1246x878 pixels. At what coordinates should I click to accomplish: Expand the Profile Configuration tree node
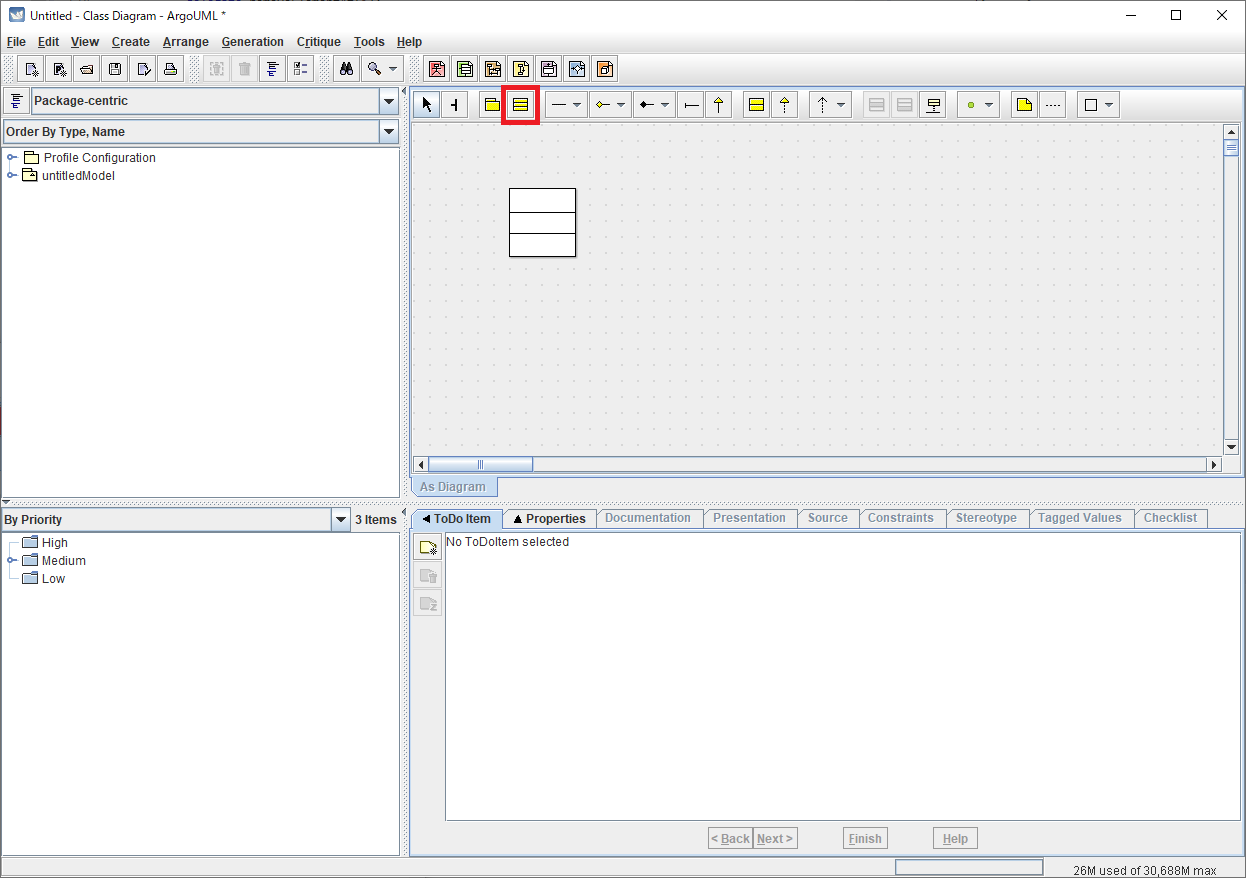point(12,158)
